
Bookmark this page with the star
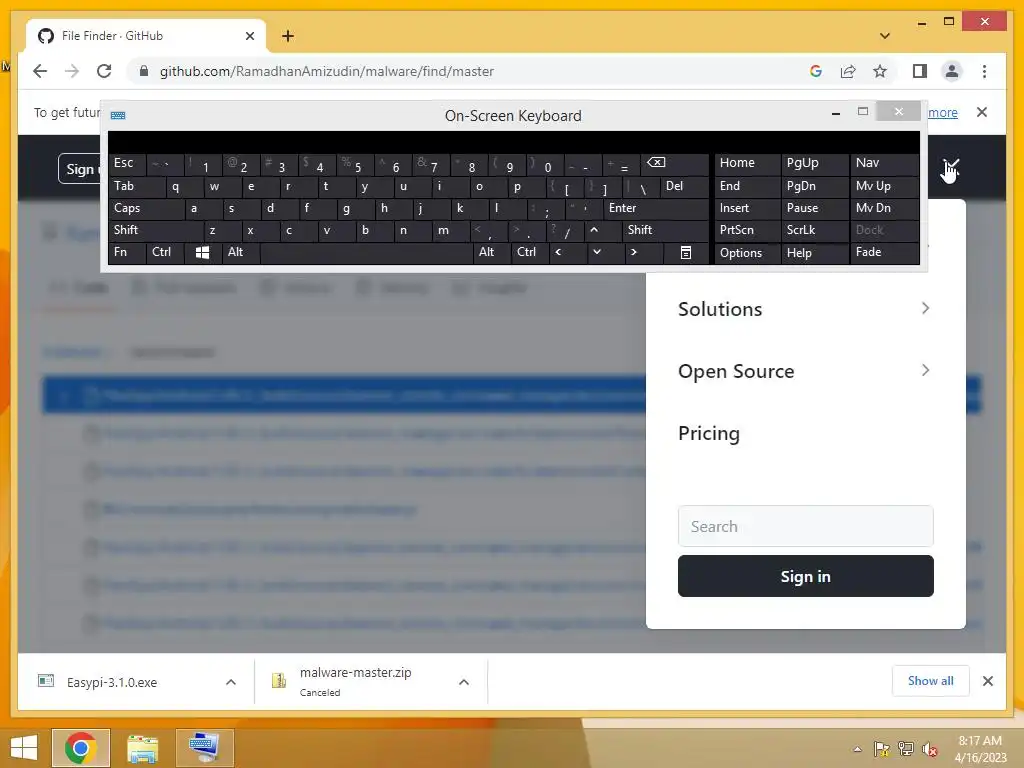pos(880,71)
